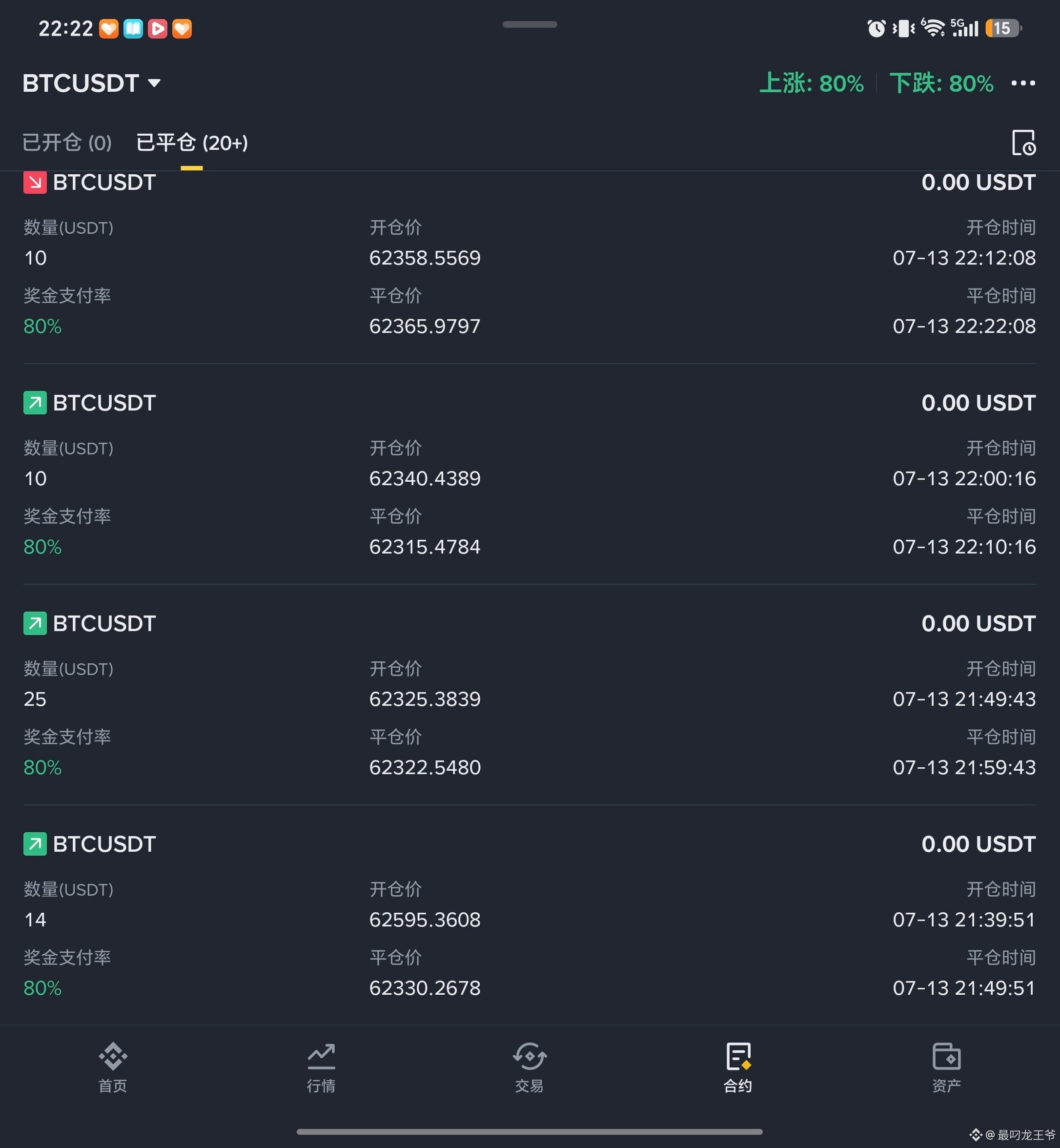Image resolution: width=1060 pixels, height=1148 pixels.
Task: Tap the three-dot more options icon
Action: tap(1023, 83)
